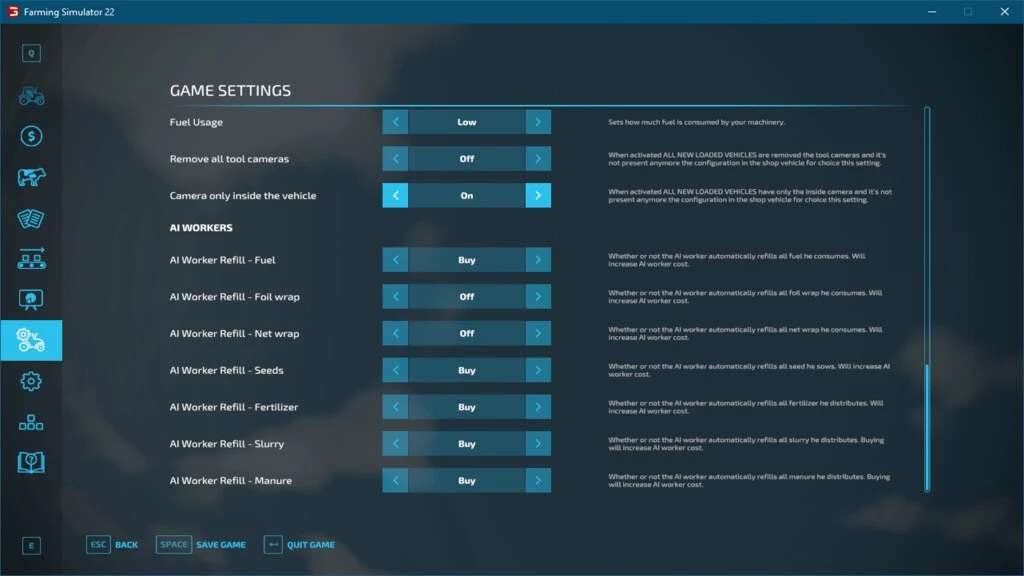Open the vehicles tractor icon page

click(31, 96)
